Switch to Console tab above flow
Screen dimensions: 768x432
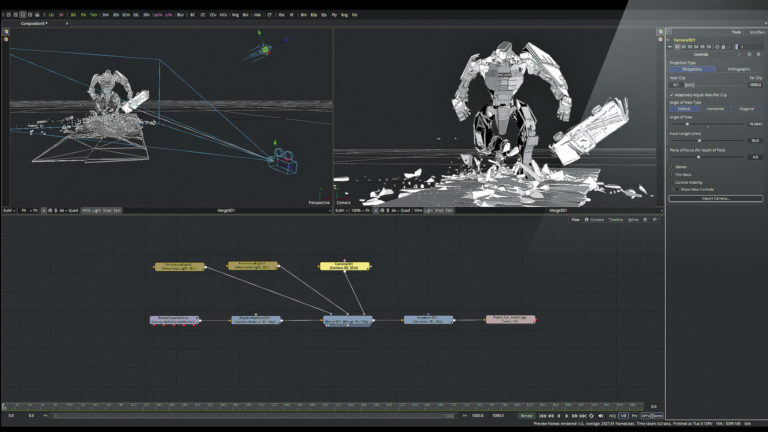coord(595,219)
